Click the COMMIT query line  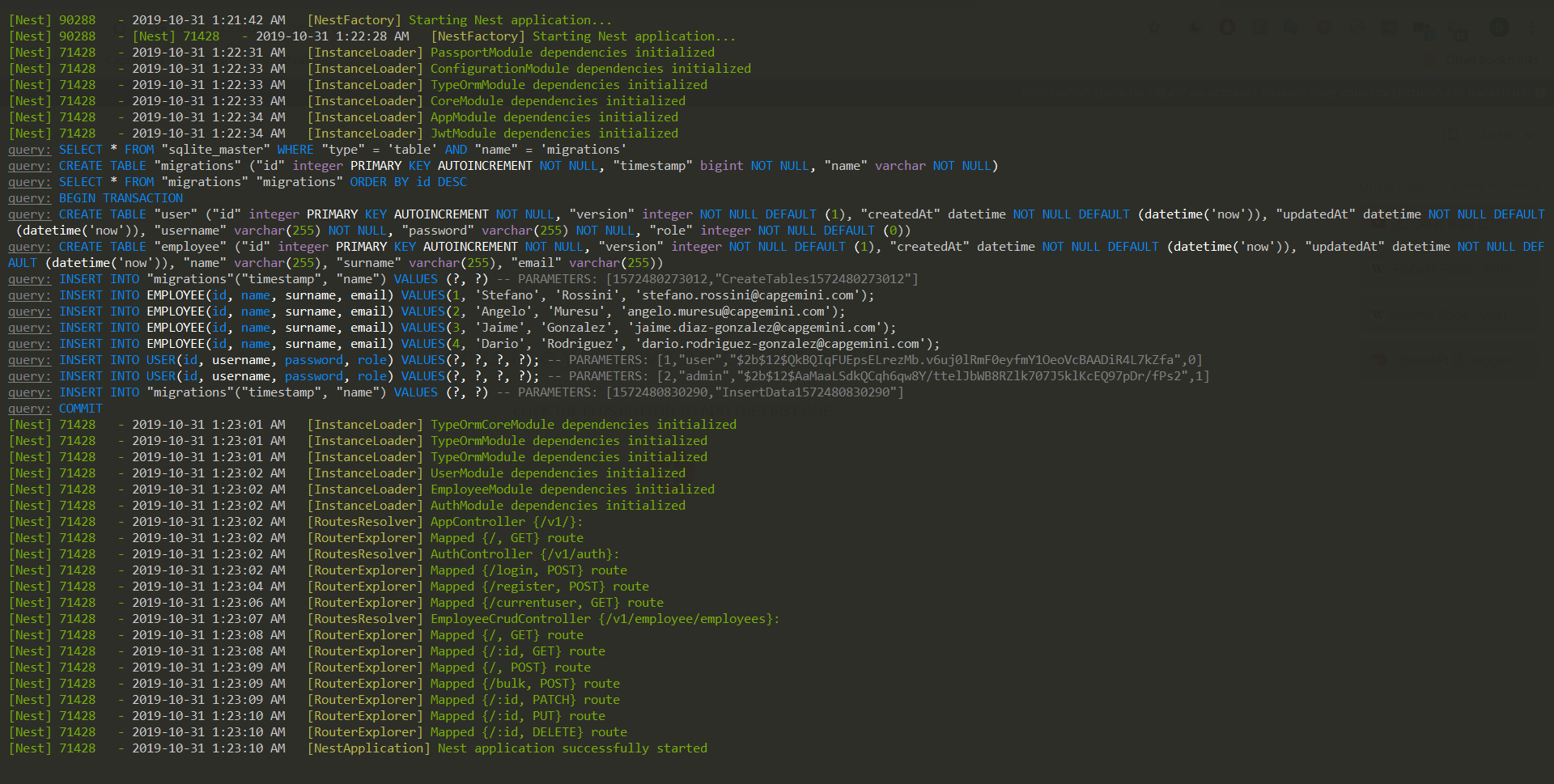(x=80, y=409)
